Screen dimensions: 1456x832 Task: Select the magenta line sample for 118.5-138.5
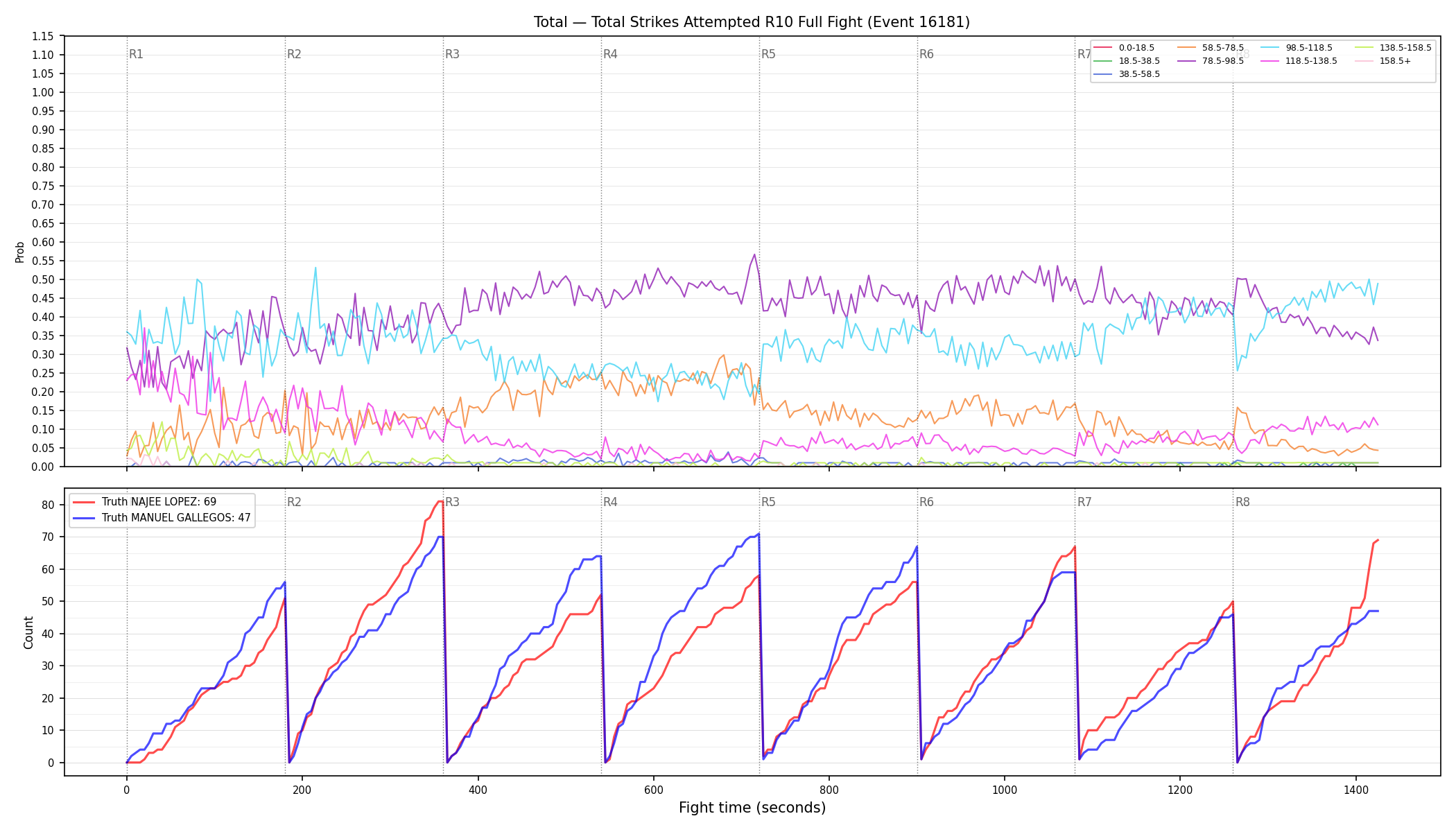click(1270, 61)
